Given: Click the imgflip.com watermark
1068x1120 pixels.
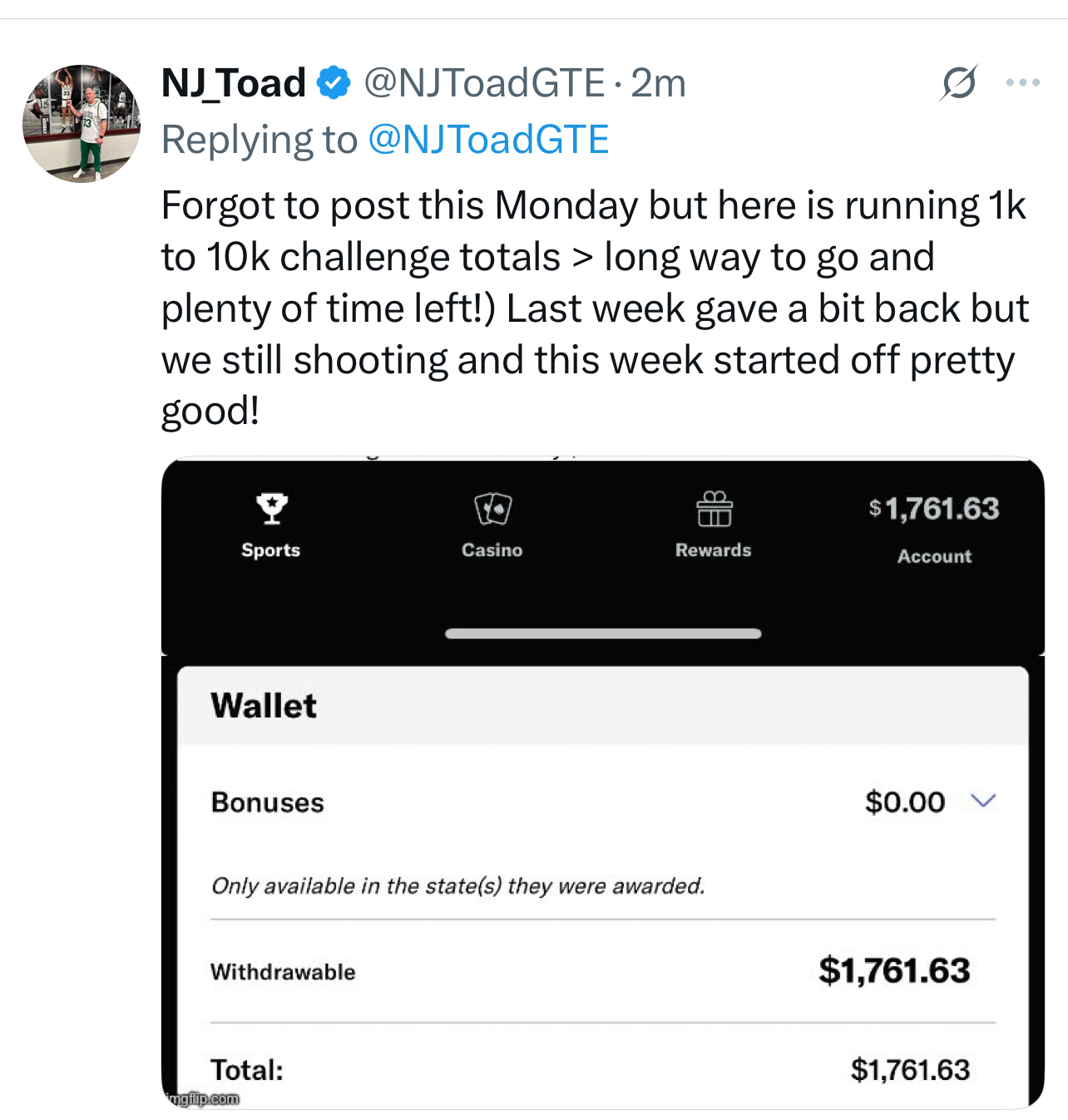Looking at the screenshot, I should 202,1099.
